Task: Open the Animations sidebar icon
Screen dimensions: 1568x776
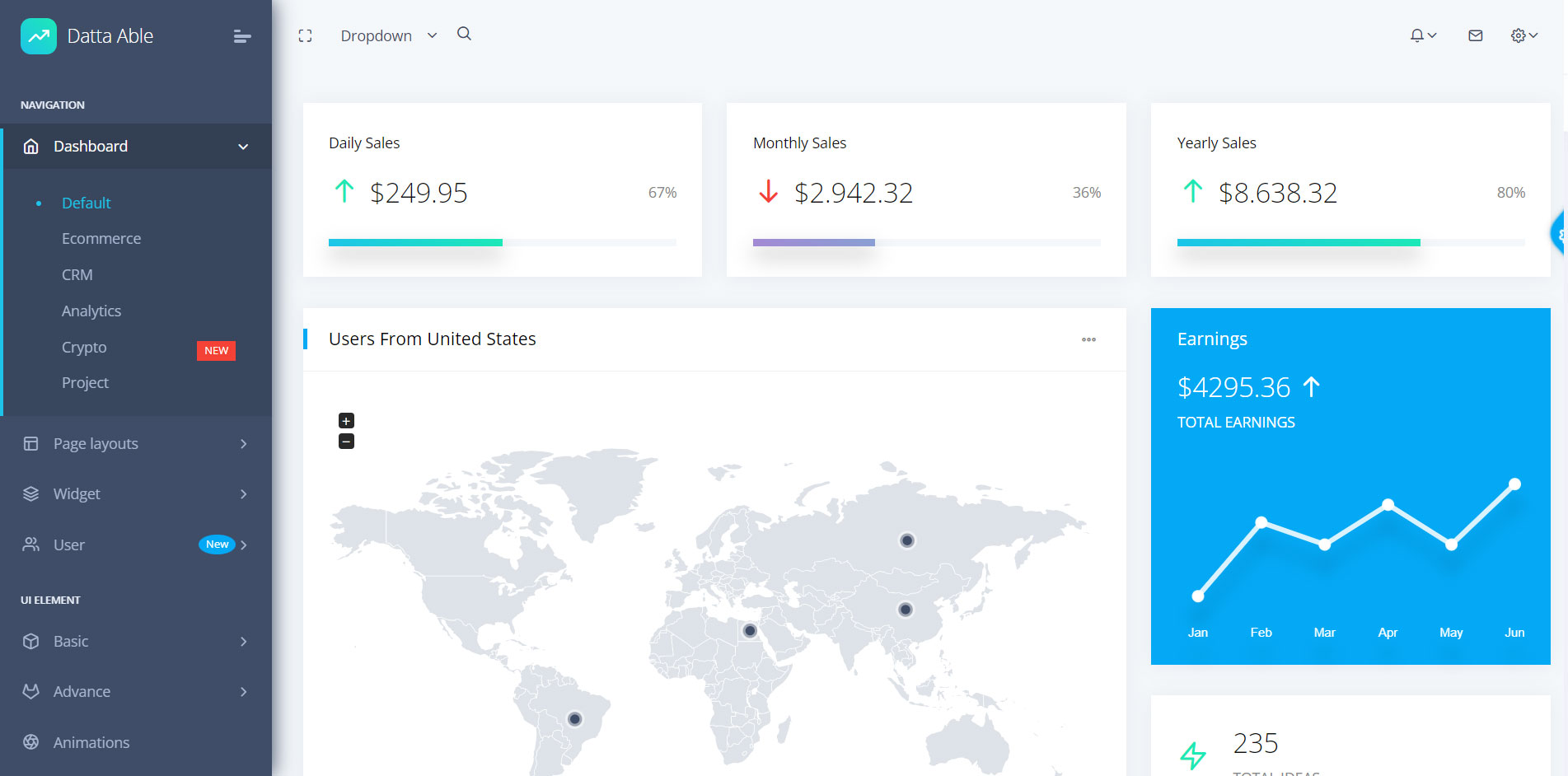Action: click(x=30, y=742)
